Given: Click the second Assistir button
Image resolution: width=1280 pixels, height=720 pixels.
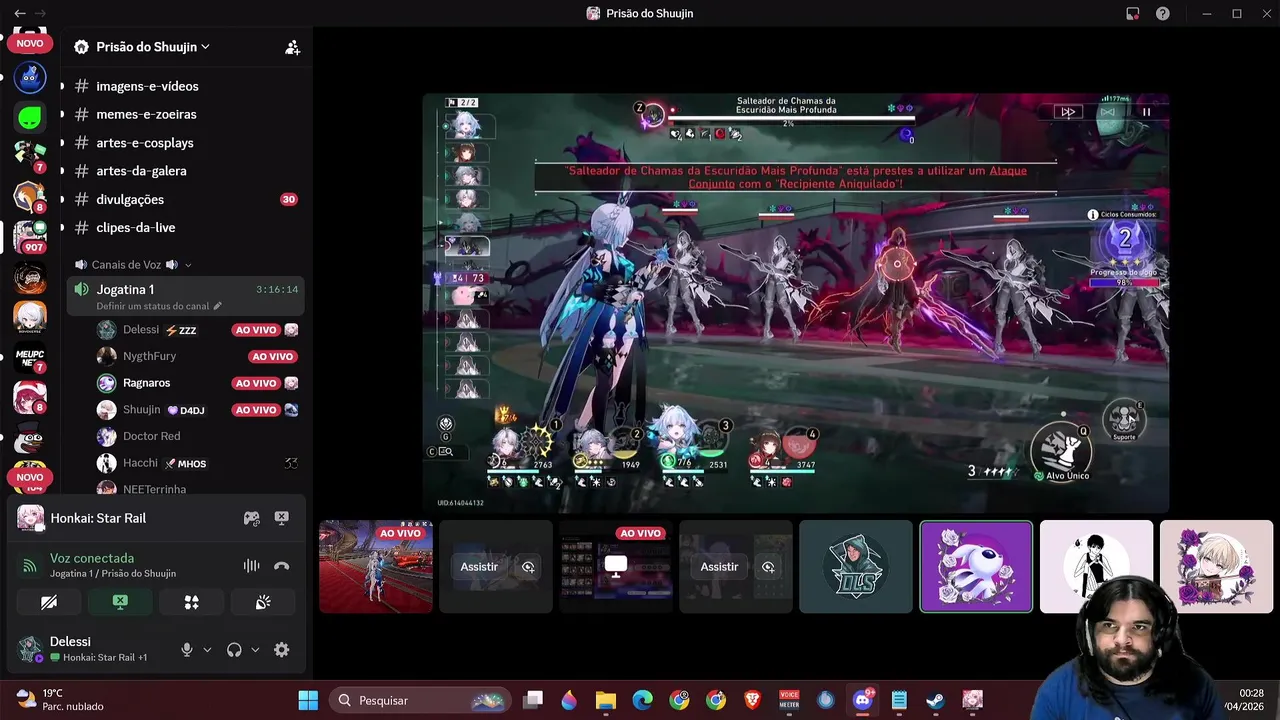Looking at the screenshot, I should click(719, 567).
